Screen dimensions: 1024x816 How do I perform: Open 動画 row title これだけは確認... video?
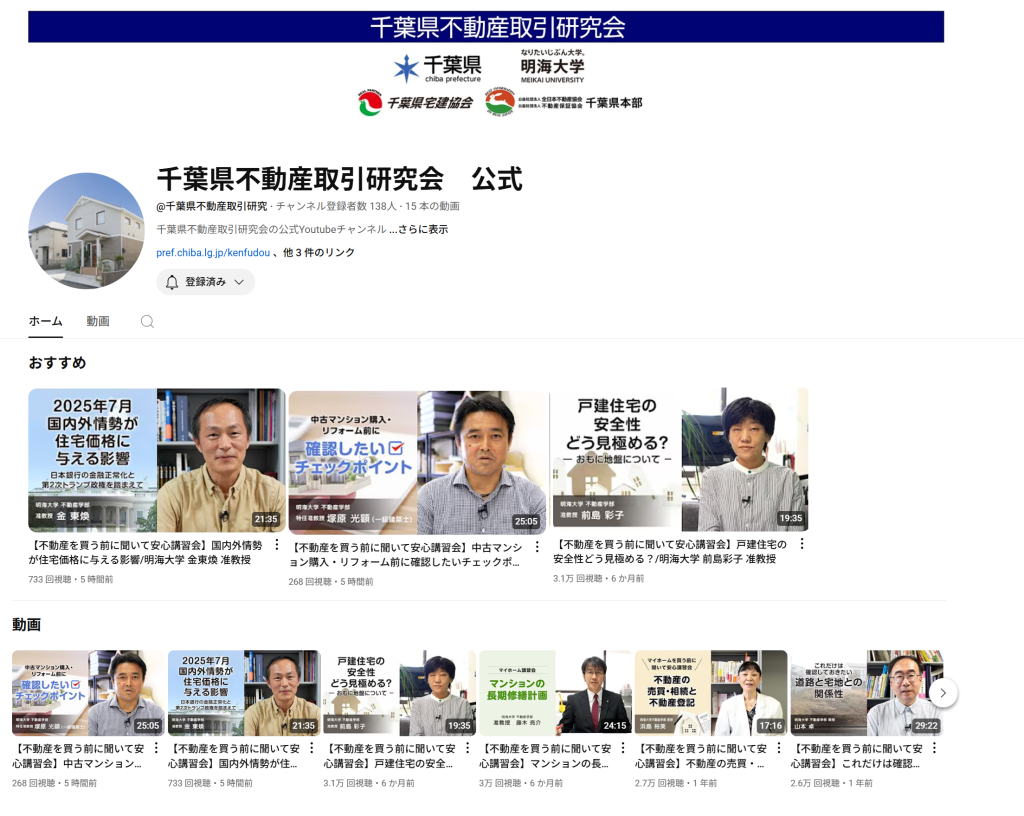pyautogui.click(x=857, y=756)
